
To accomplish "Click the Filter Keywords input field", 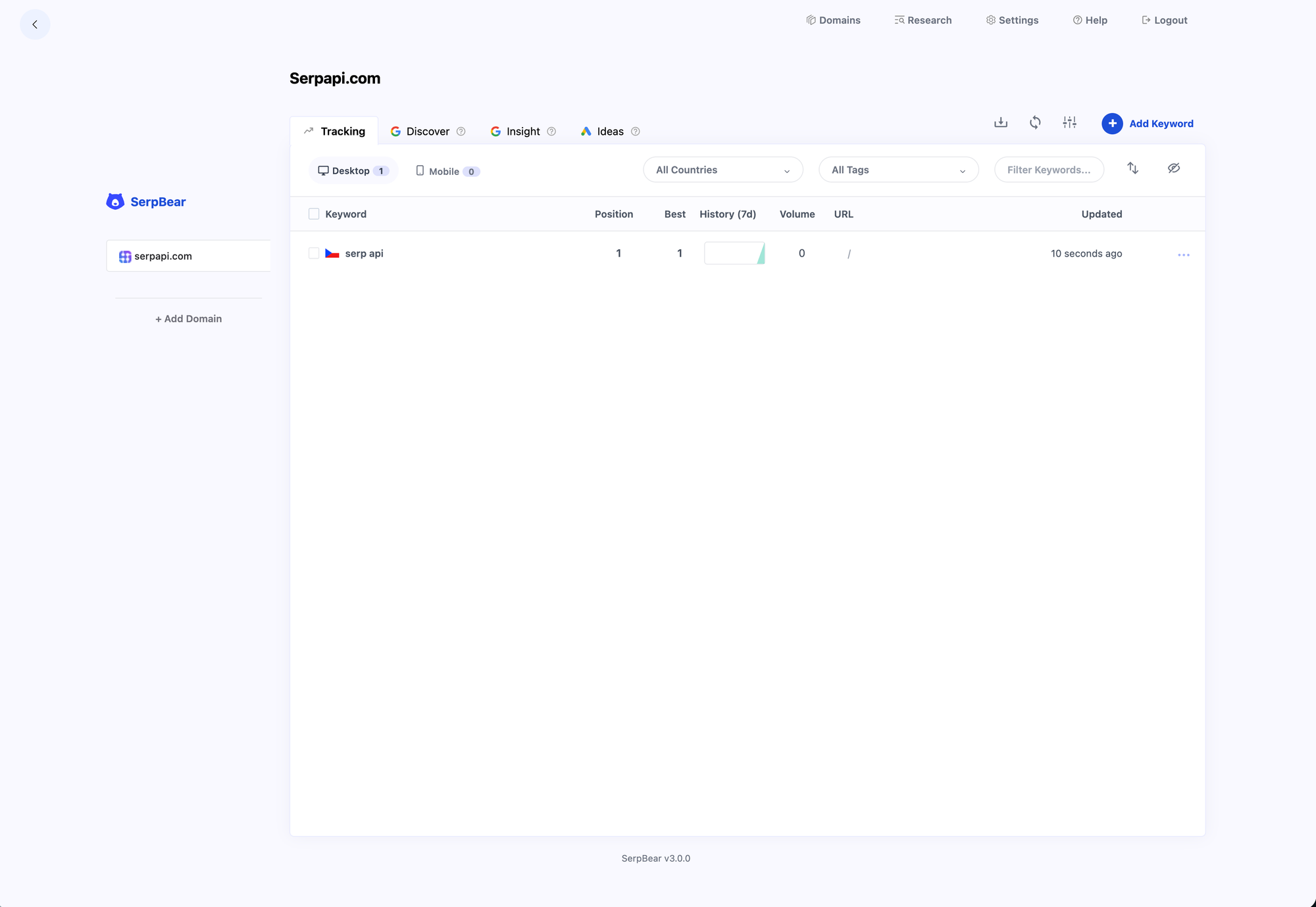I will [1049, 170].
